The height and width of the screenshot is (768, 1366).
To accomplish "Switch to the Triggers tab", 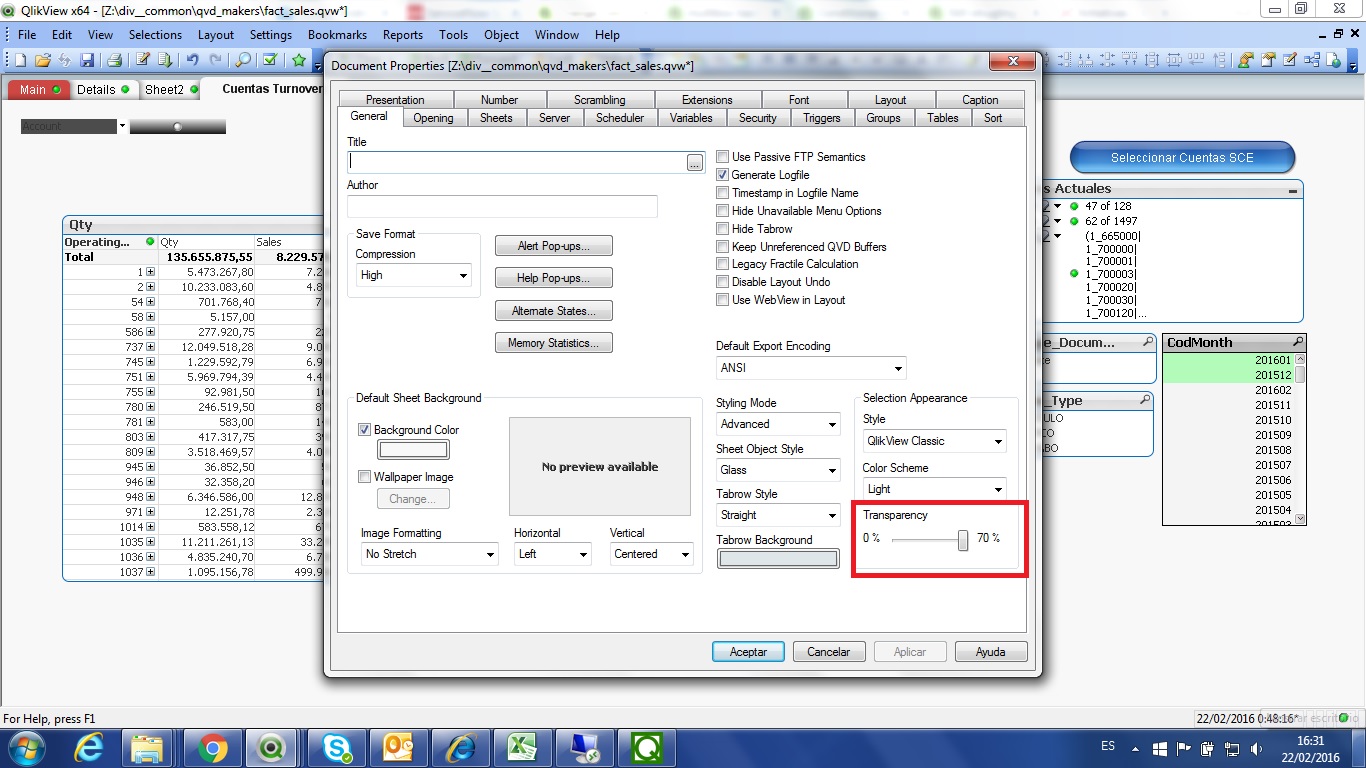I will (x=822, y=118).
